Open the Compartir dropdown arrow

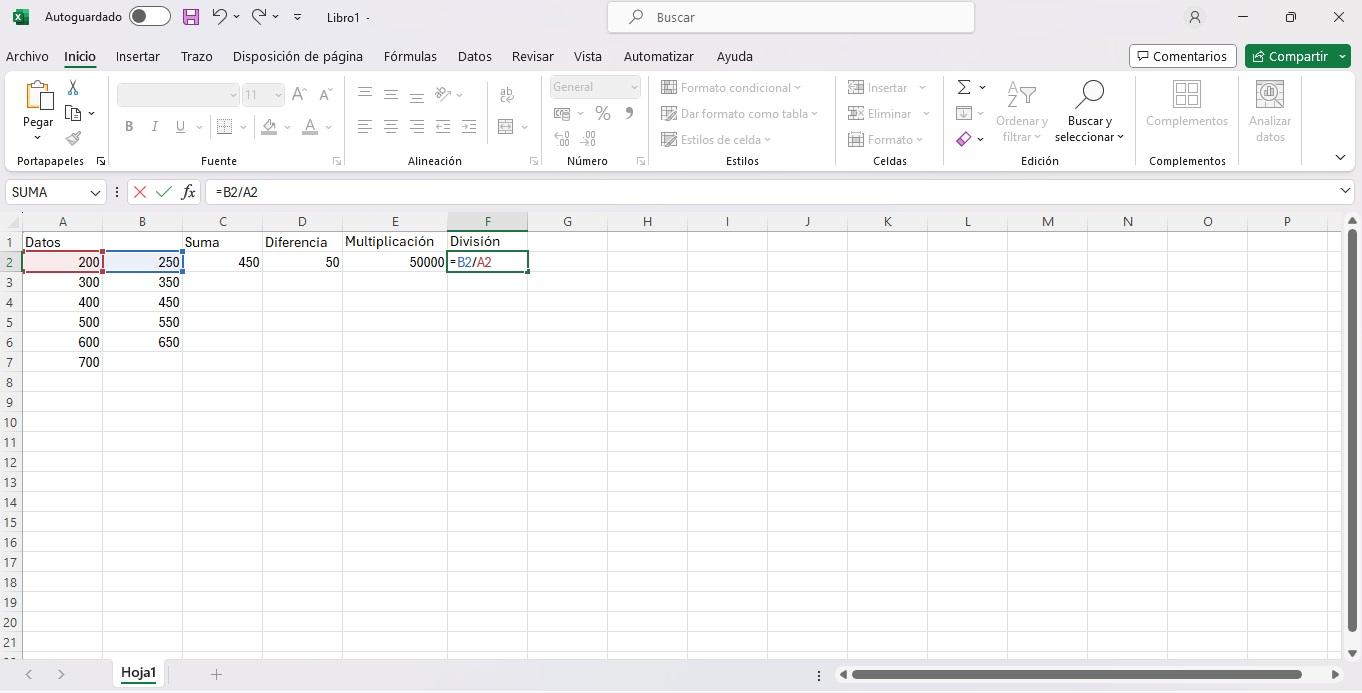1342,56
